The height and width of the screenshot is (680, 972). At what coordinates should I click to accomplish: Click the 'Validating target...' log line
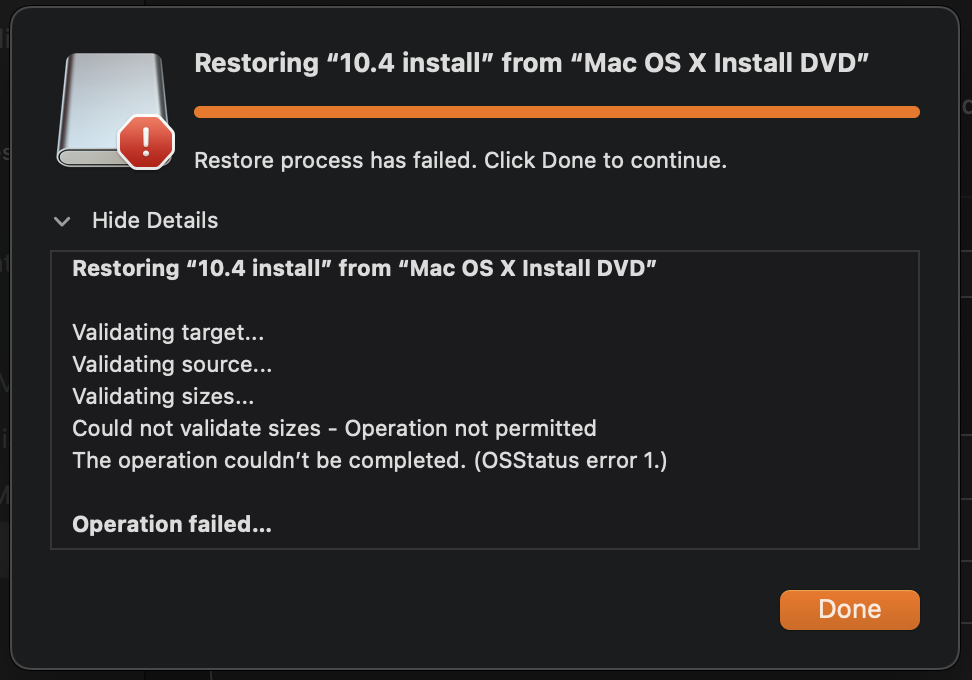(x=168, y=332)
